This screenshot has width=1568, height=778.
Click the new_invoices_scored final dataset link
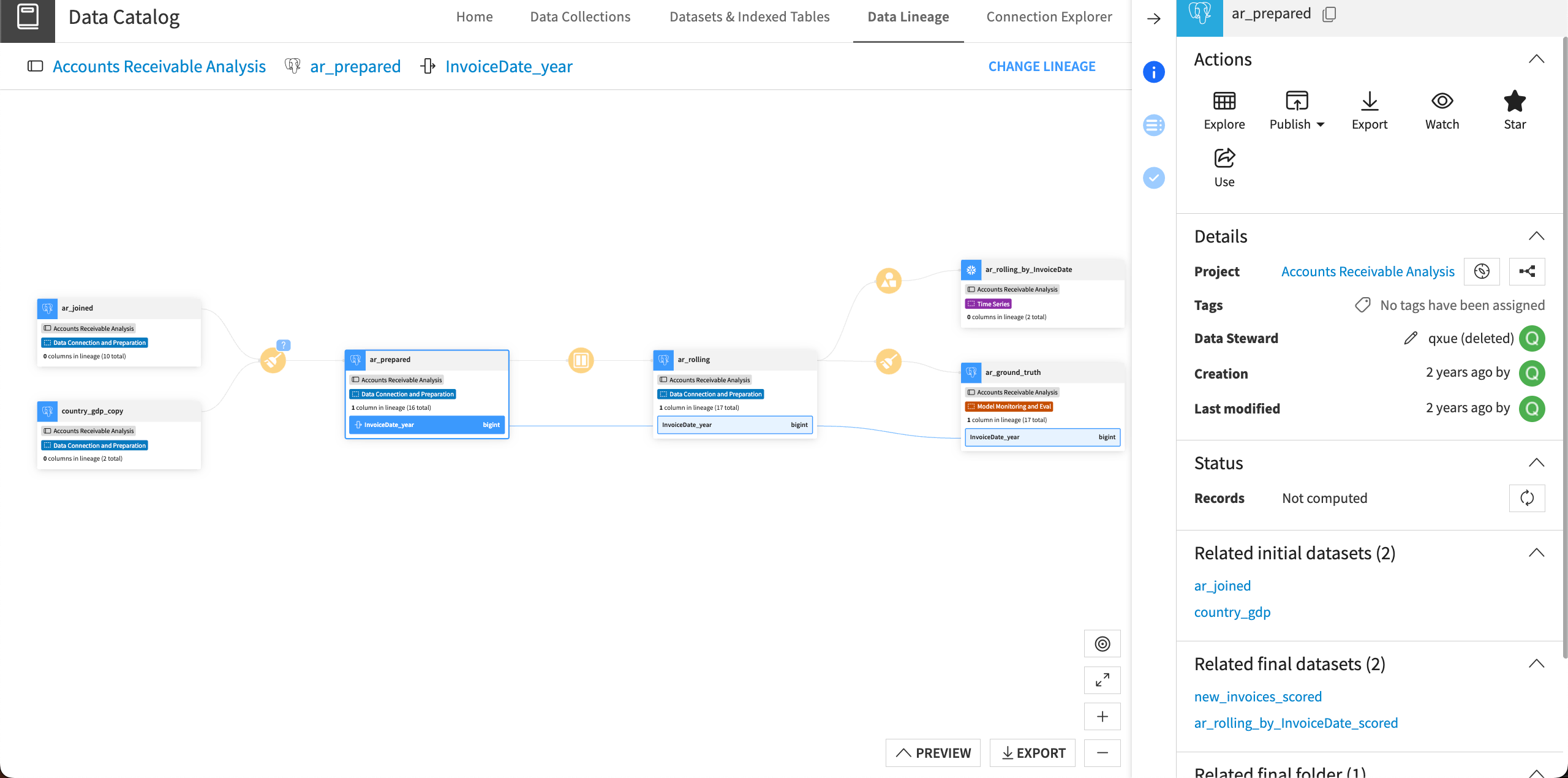(x=1259, y=695)
